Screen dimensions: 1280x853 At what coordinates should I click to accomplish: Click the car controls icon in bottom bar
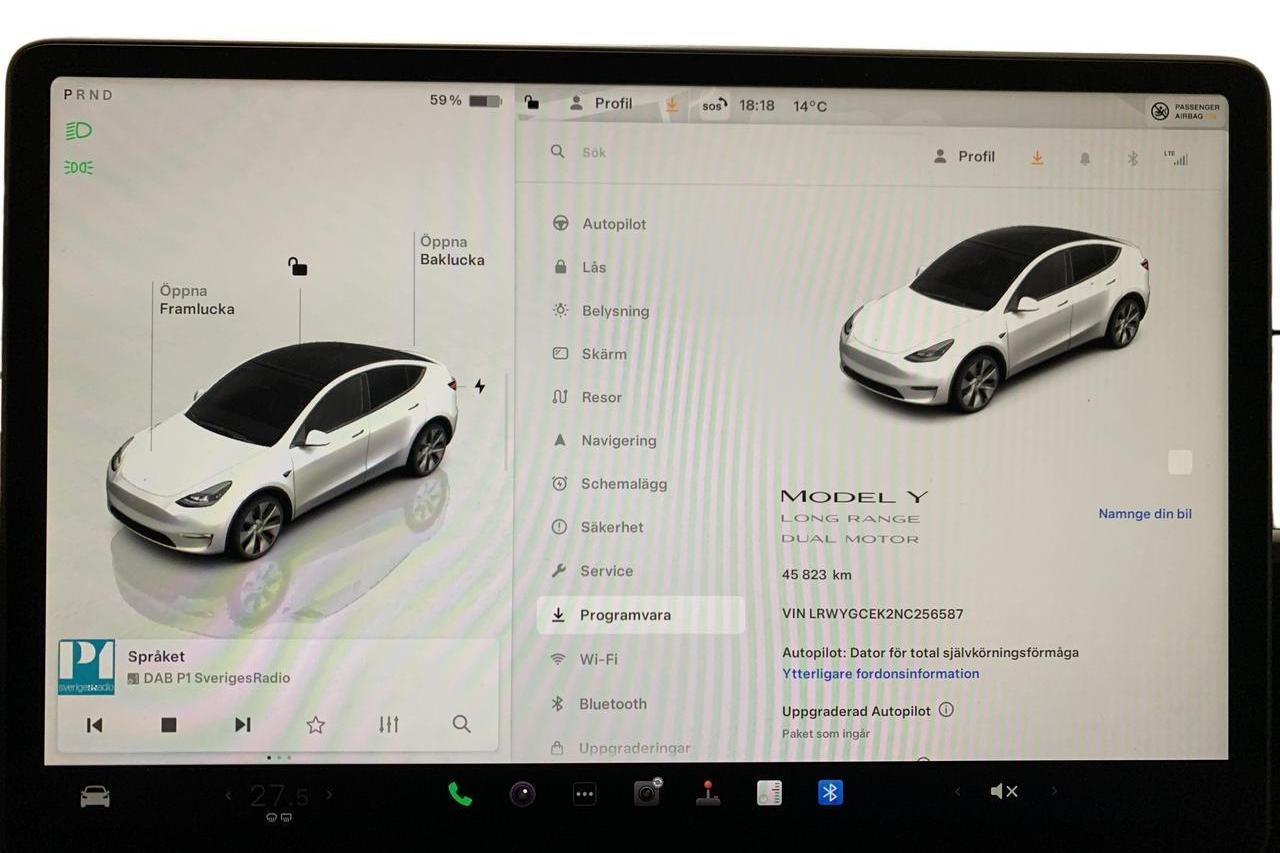click(95, 796)
